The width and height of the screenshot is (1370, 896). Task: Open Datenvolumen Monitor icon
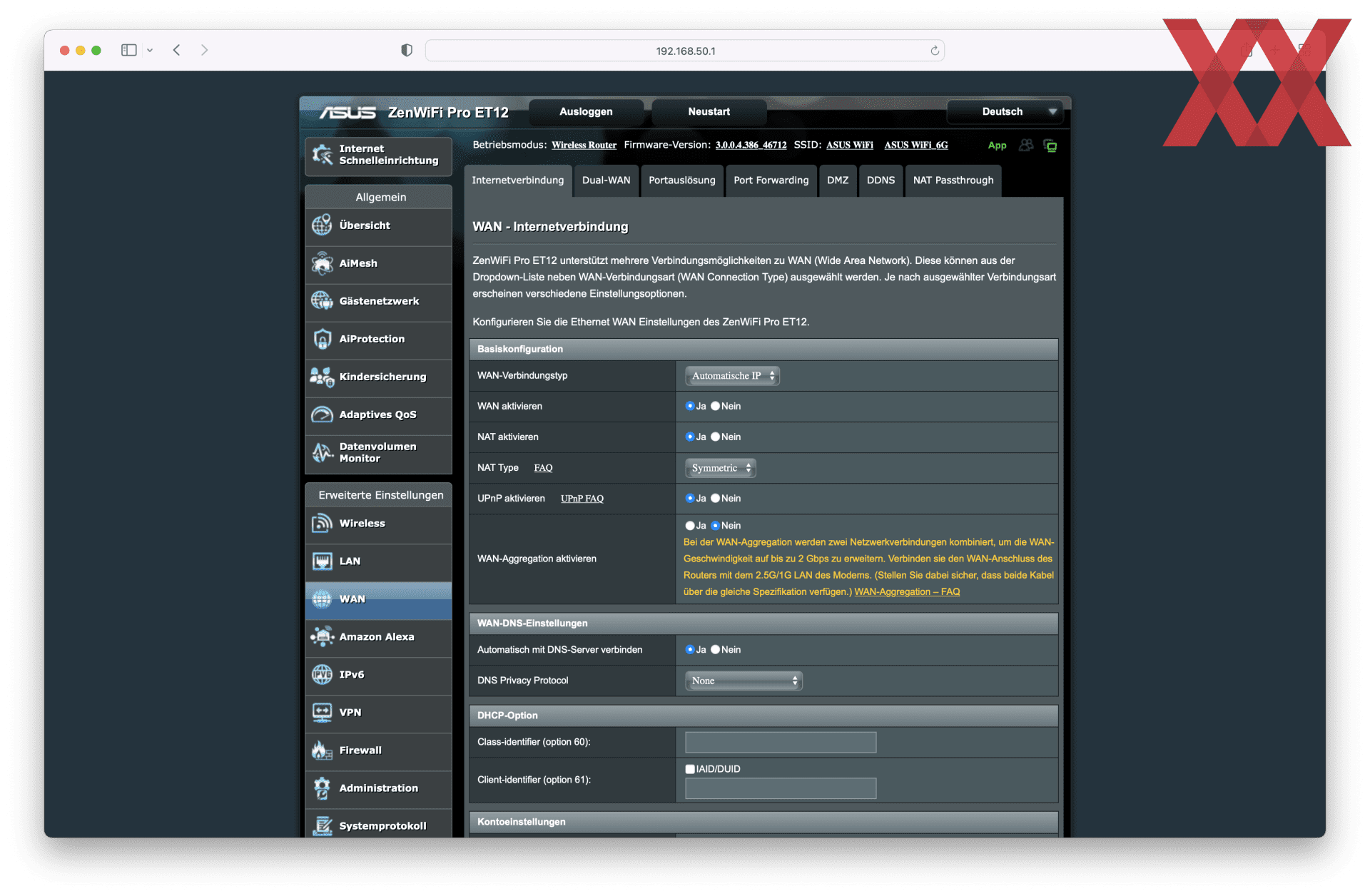click(322, 452)
